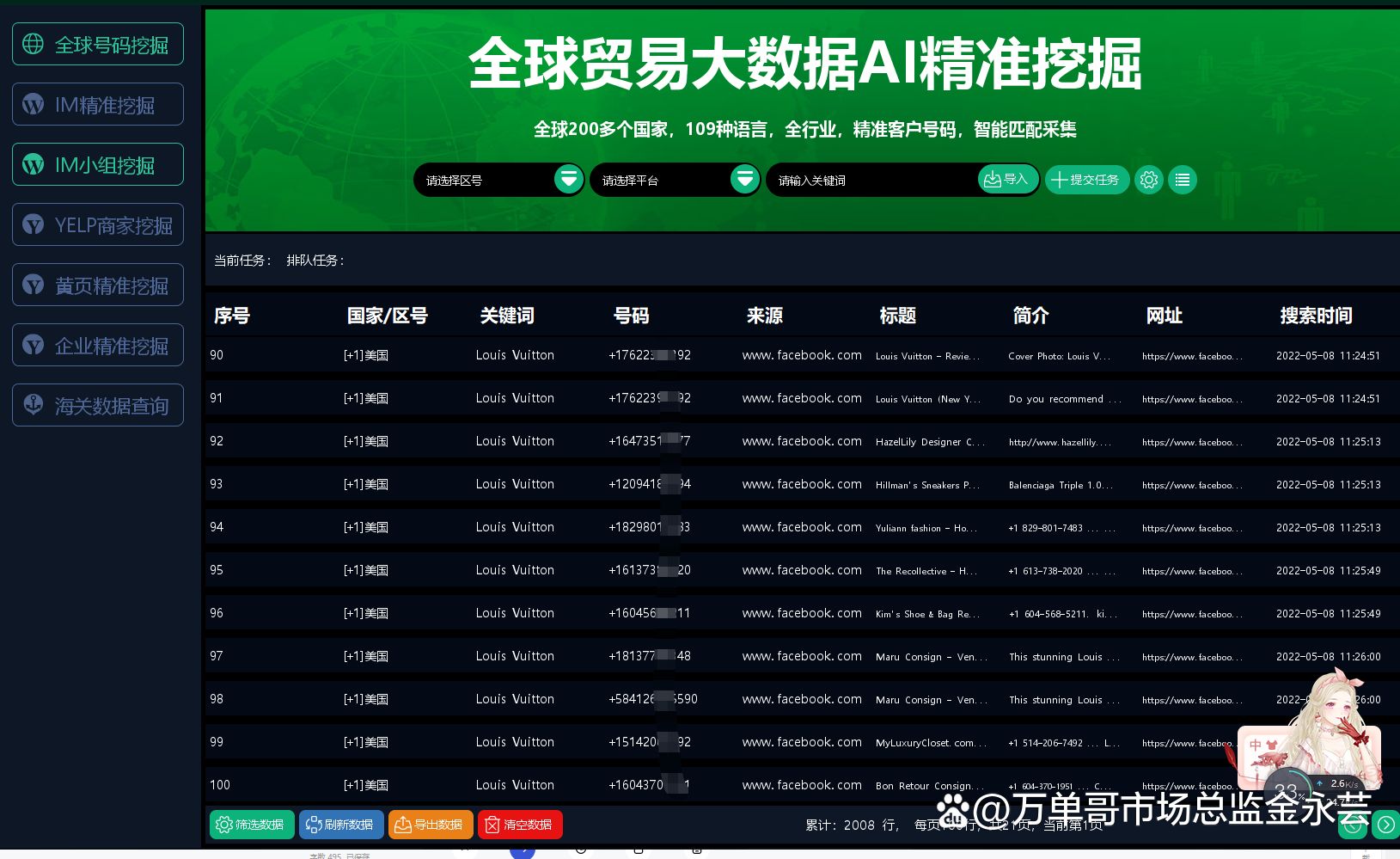Viewport: 1400px width, 859px height.
Task: Click 'Cover Photo: Louis V...' description cell
Action: (x=1059, y=356)
